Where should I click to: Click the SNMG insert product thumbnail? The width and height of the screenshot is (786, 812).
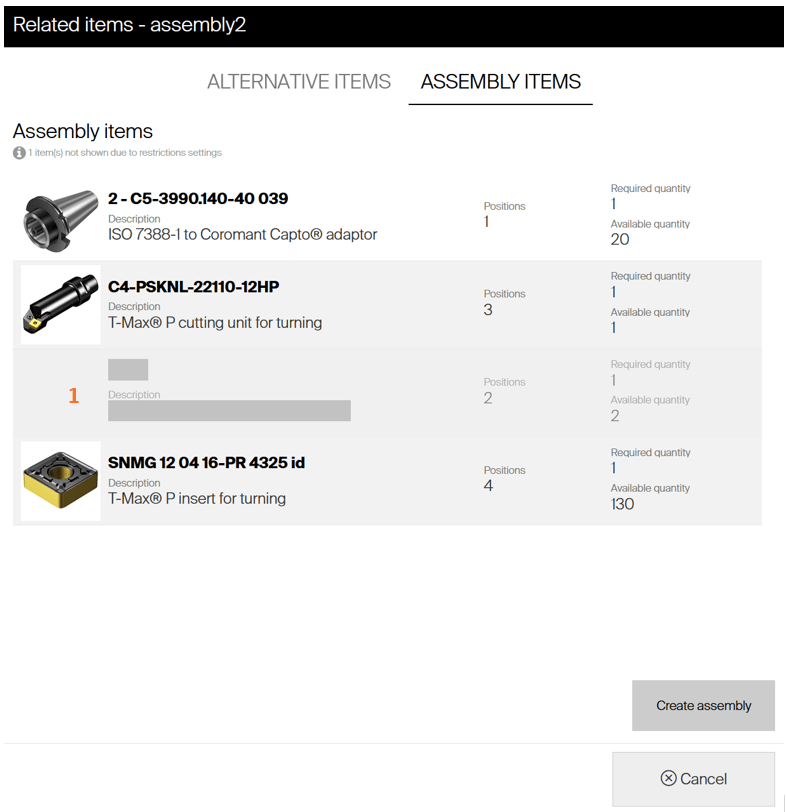click(x=61, y=481)
